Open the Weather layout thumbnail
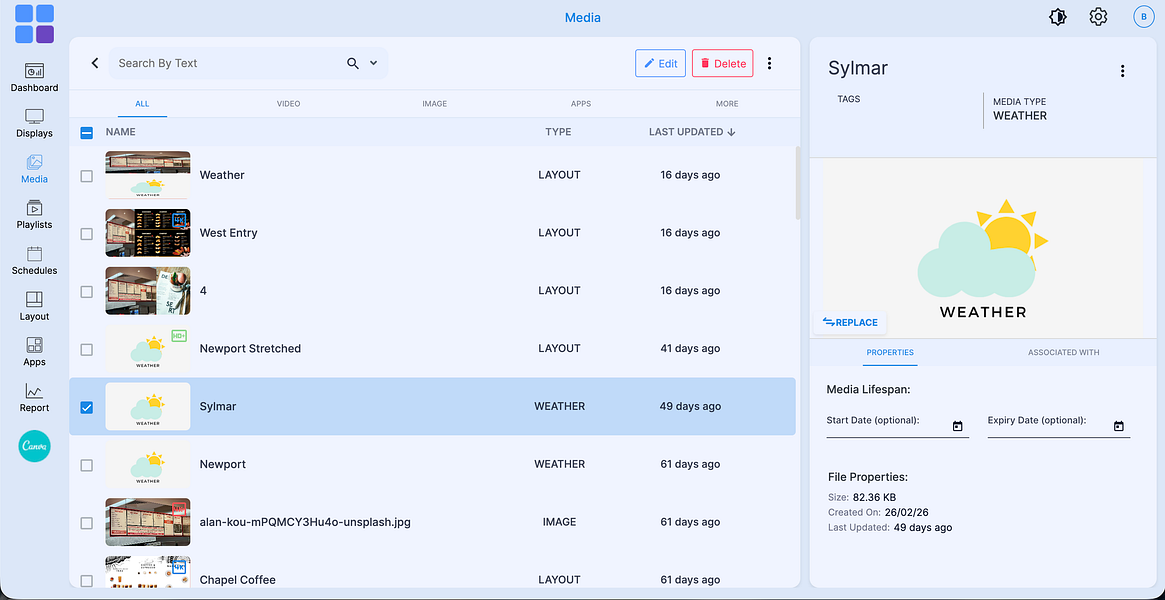This screenshot has height=600, width=1165. (x=148, y=175)
